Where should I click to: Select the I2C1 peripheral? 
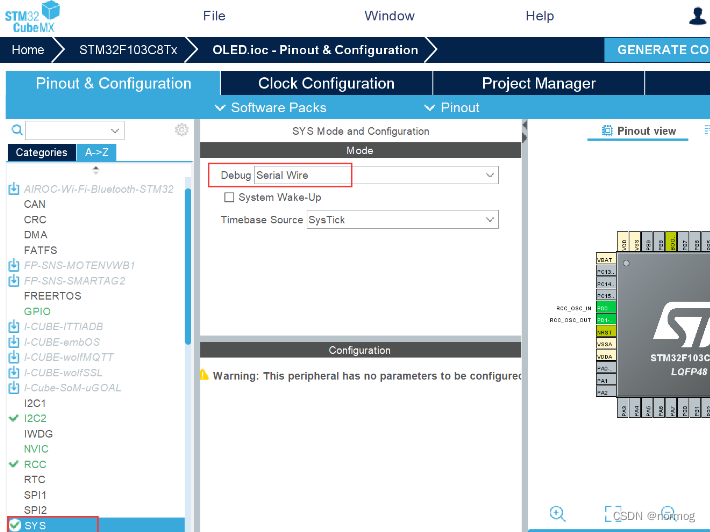pyautogui.click(x=35, y=403)
